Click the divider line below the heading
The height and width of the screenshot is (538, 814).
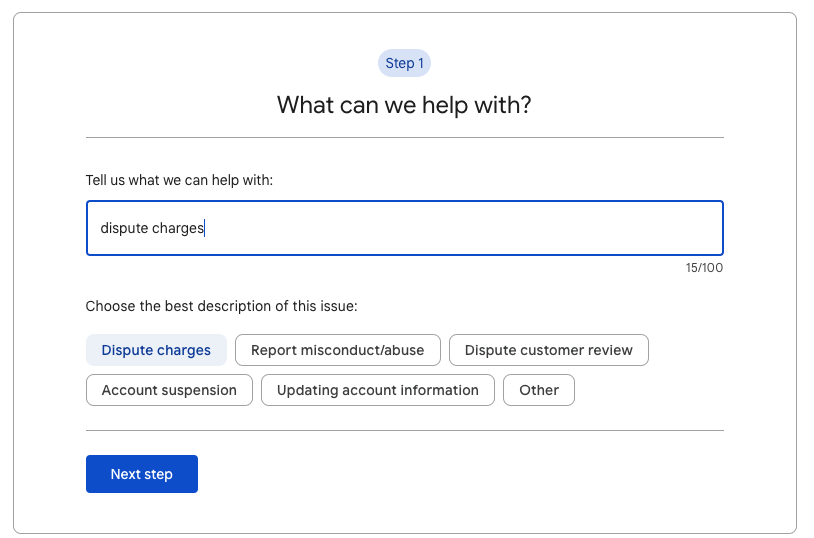[404, 137]
